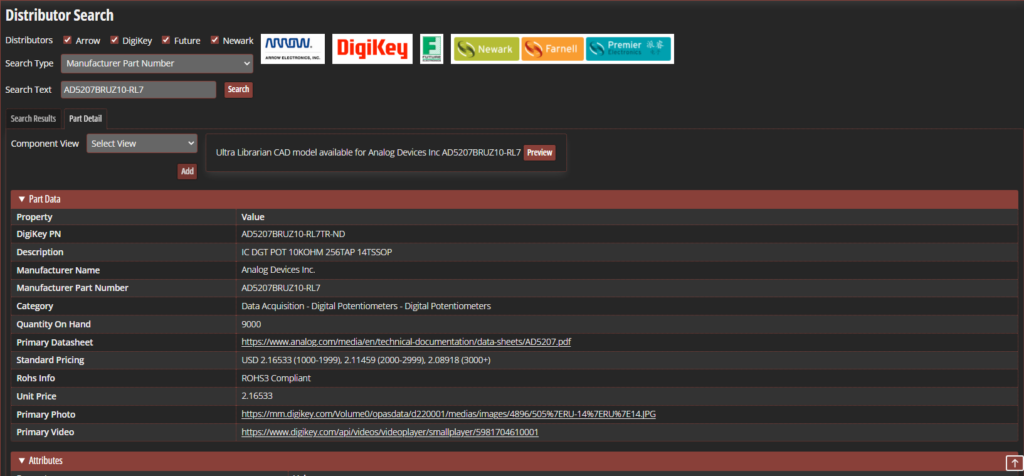Open the Component View dropdown
The width and height of the screenshot is (1024, 476).
click(x=142, y=144)
